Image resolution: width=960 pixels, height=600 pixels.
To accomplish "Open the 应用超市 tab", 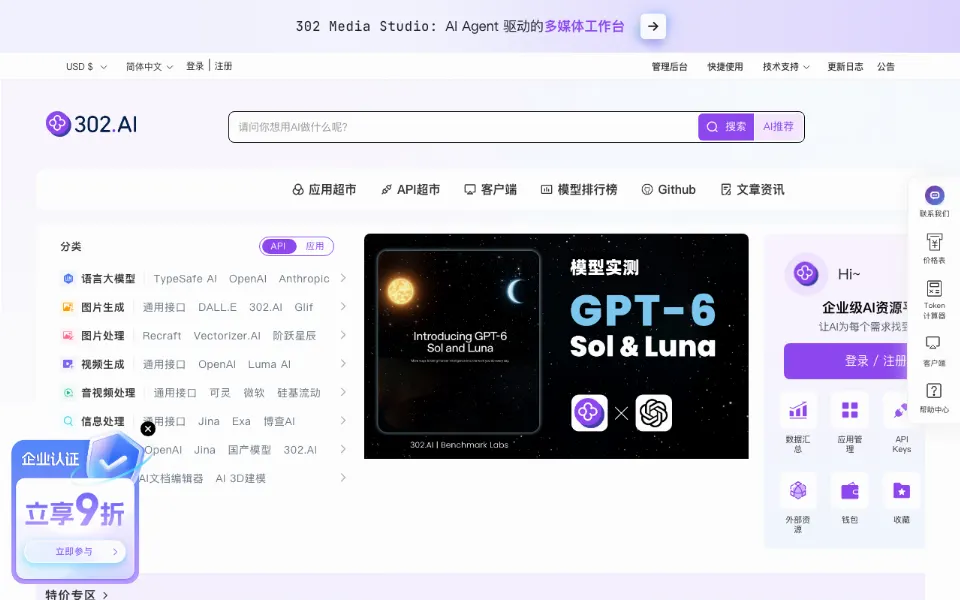I will pyautogui.click(x=324, y=190).
